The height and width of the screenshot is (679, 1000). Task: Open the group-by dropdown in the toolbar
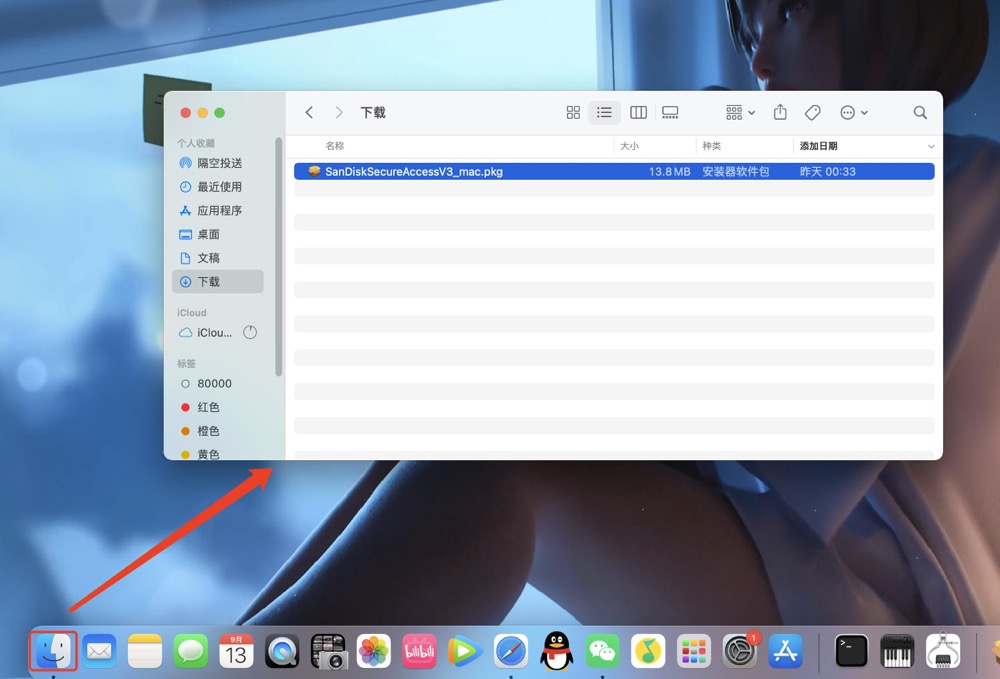coord(740,113)
